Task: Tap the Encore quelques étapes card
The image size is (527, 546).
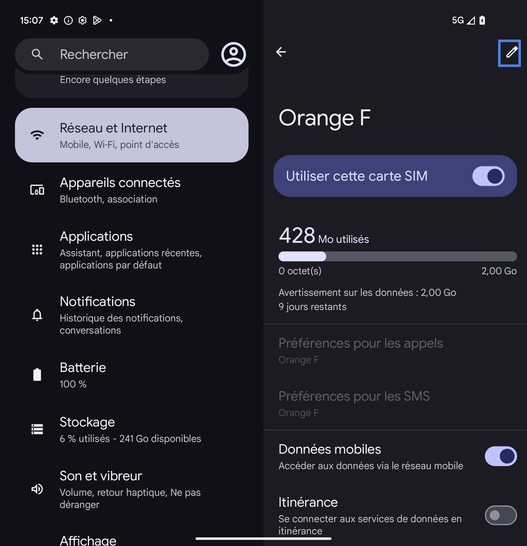Action: pos(132,82)
